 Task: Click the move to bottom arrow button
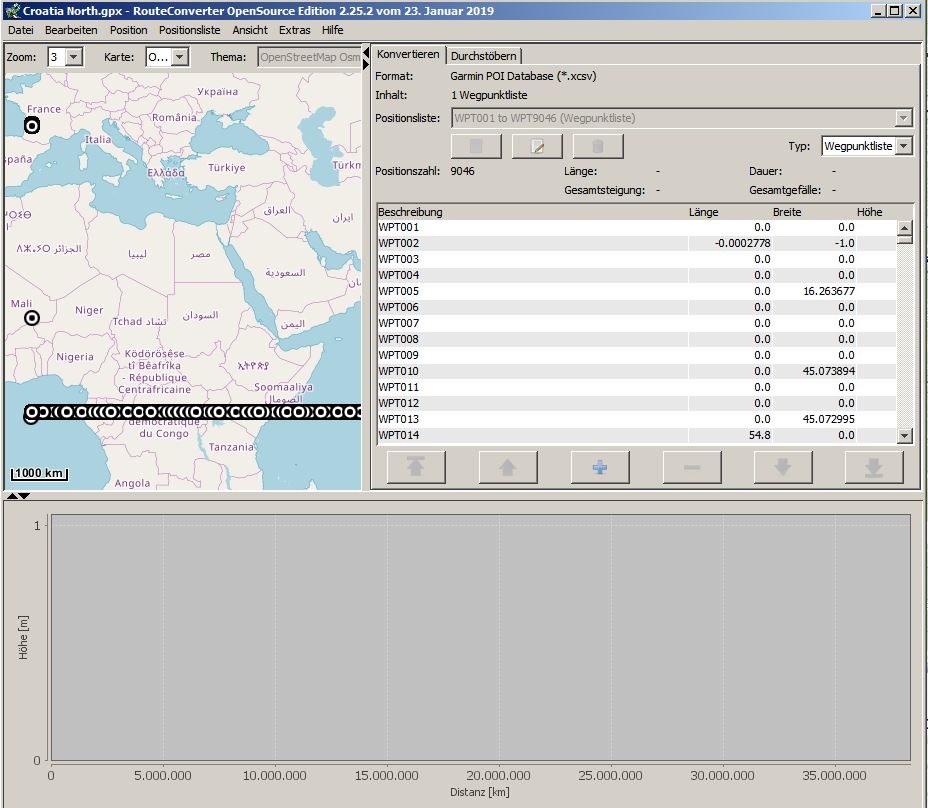coord(873,467)
